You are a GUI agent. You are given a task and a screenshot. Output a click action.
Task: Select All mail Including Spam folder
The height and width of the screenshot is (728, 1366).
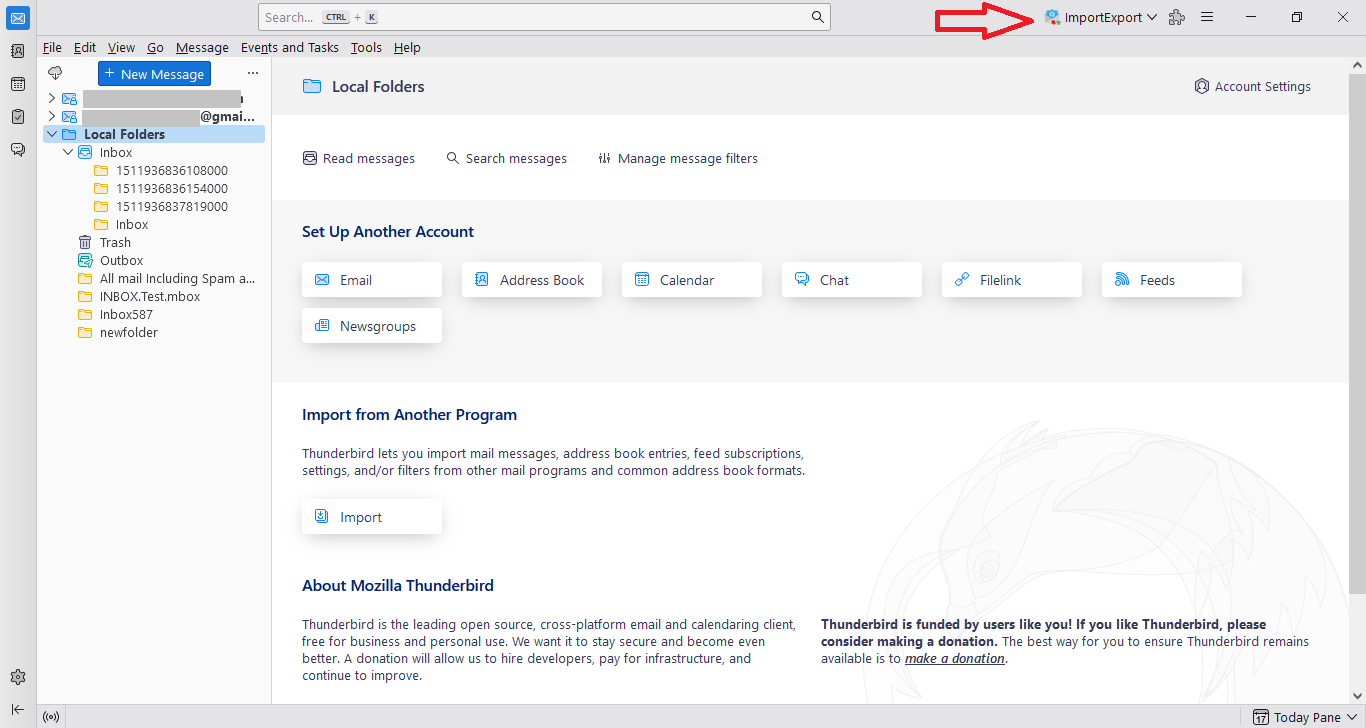(178, 278)
